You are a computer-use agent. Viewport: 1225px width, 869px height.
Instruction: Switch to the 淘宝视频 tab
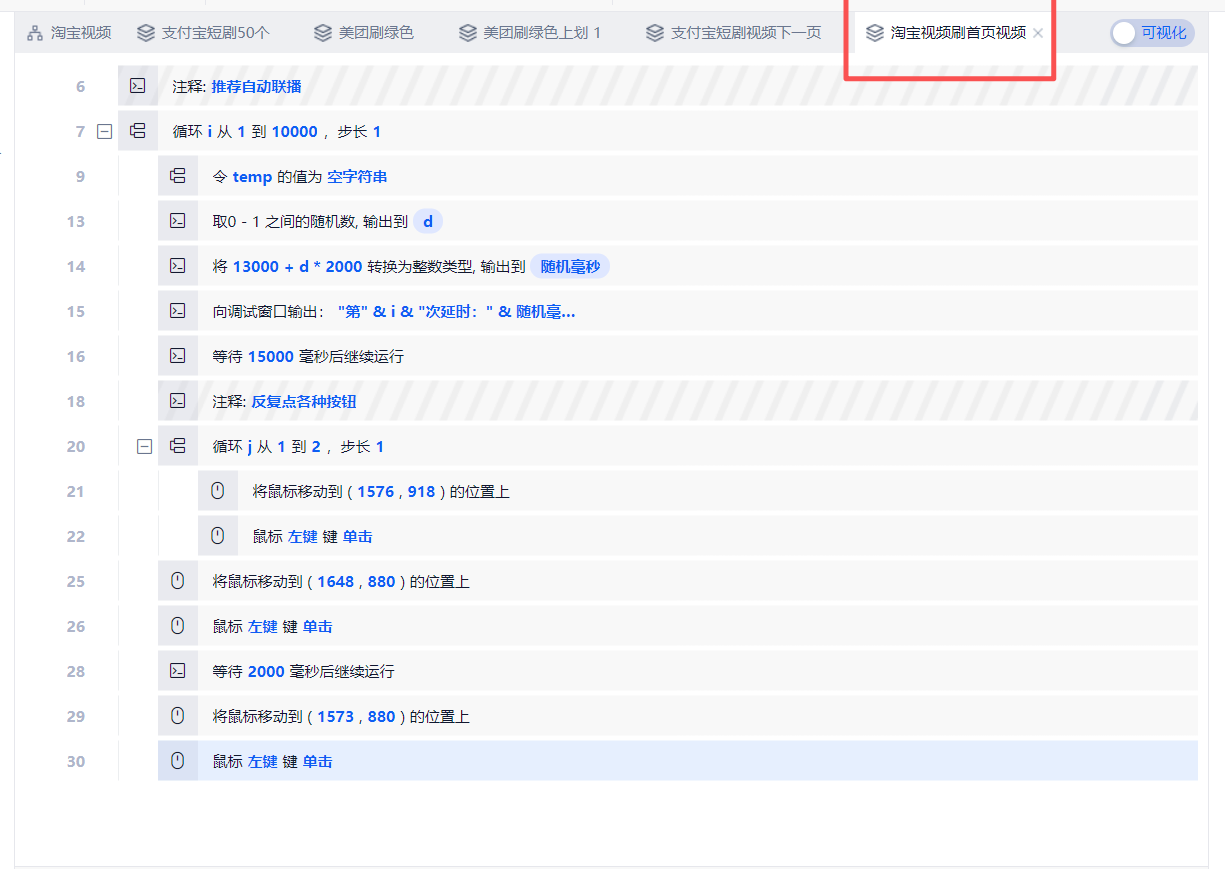pyautogui.click(x=69, y=33)
